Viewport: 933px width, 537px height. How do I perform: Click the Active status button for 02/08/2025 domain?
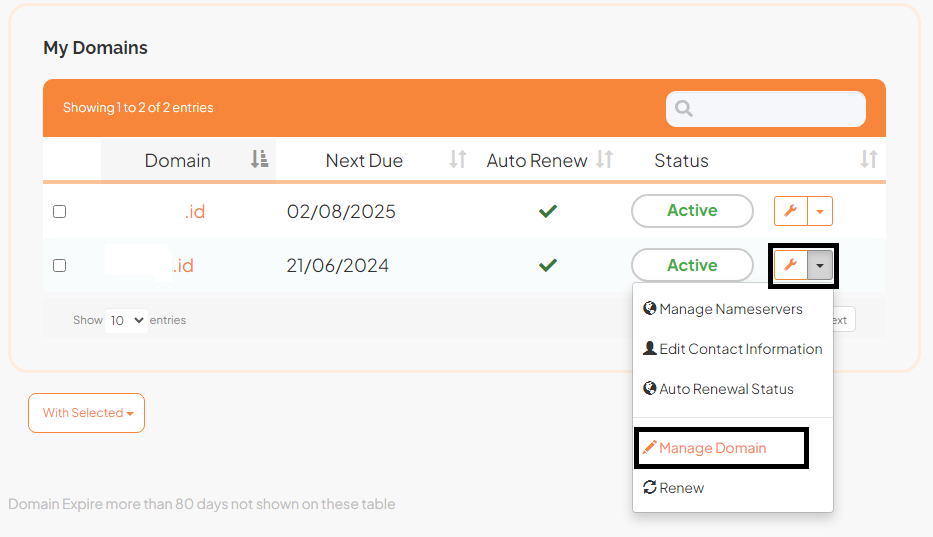click(692, 211)
